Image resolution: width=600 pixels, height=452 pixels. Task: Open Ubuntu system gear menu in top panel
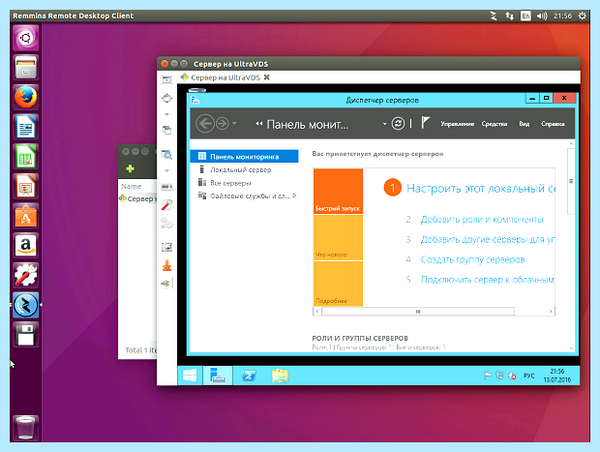(x=582, y=16)
